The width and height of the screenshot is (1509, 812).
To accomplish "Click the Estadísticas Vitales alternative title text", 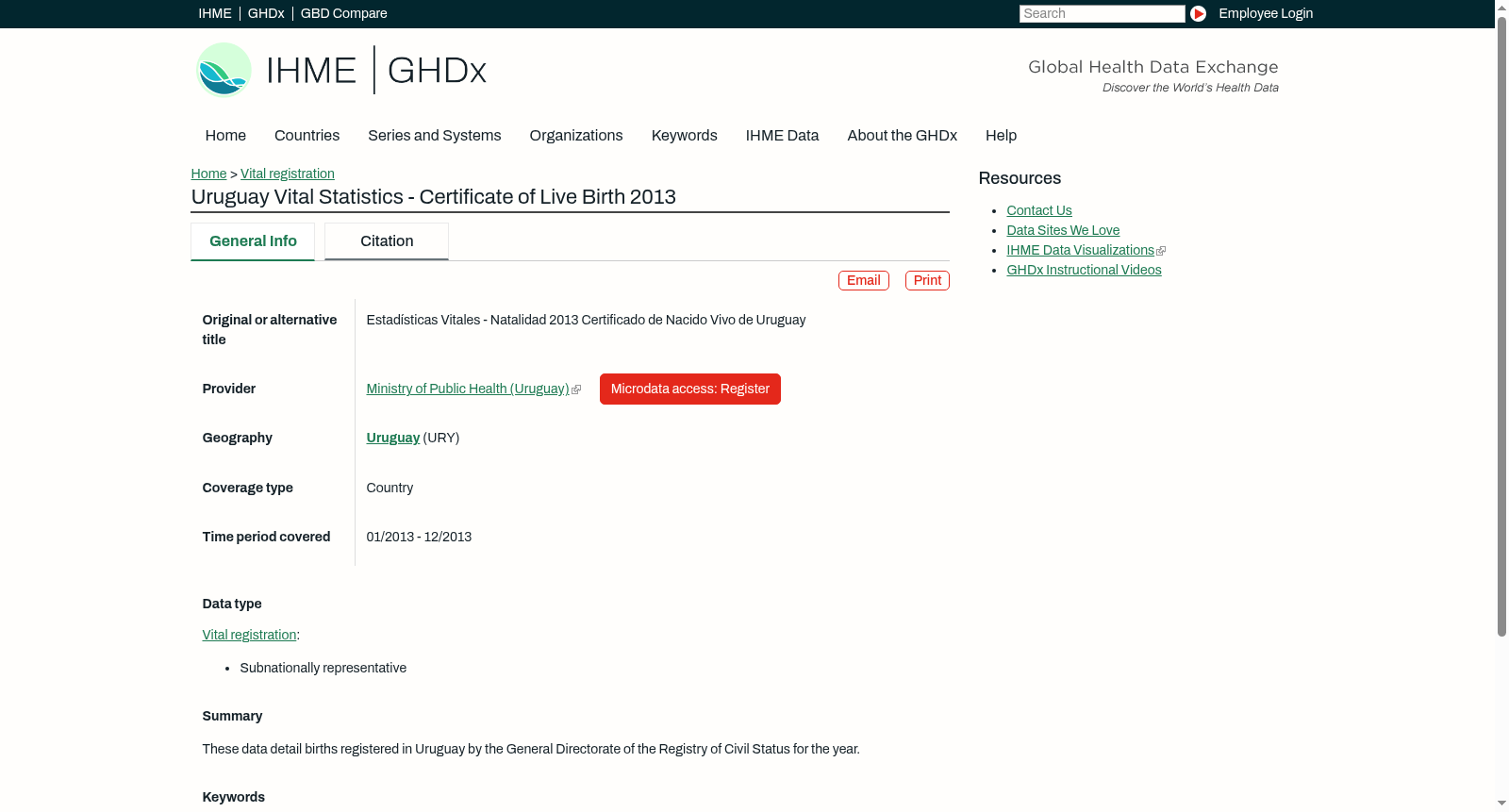I will (x=586, y=320).
